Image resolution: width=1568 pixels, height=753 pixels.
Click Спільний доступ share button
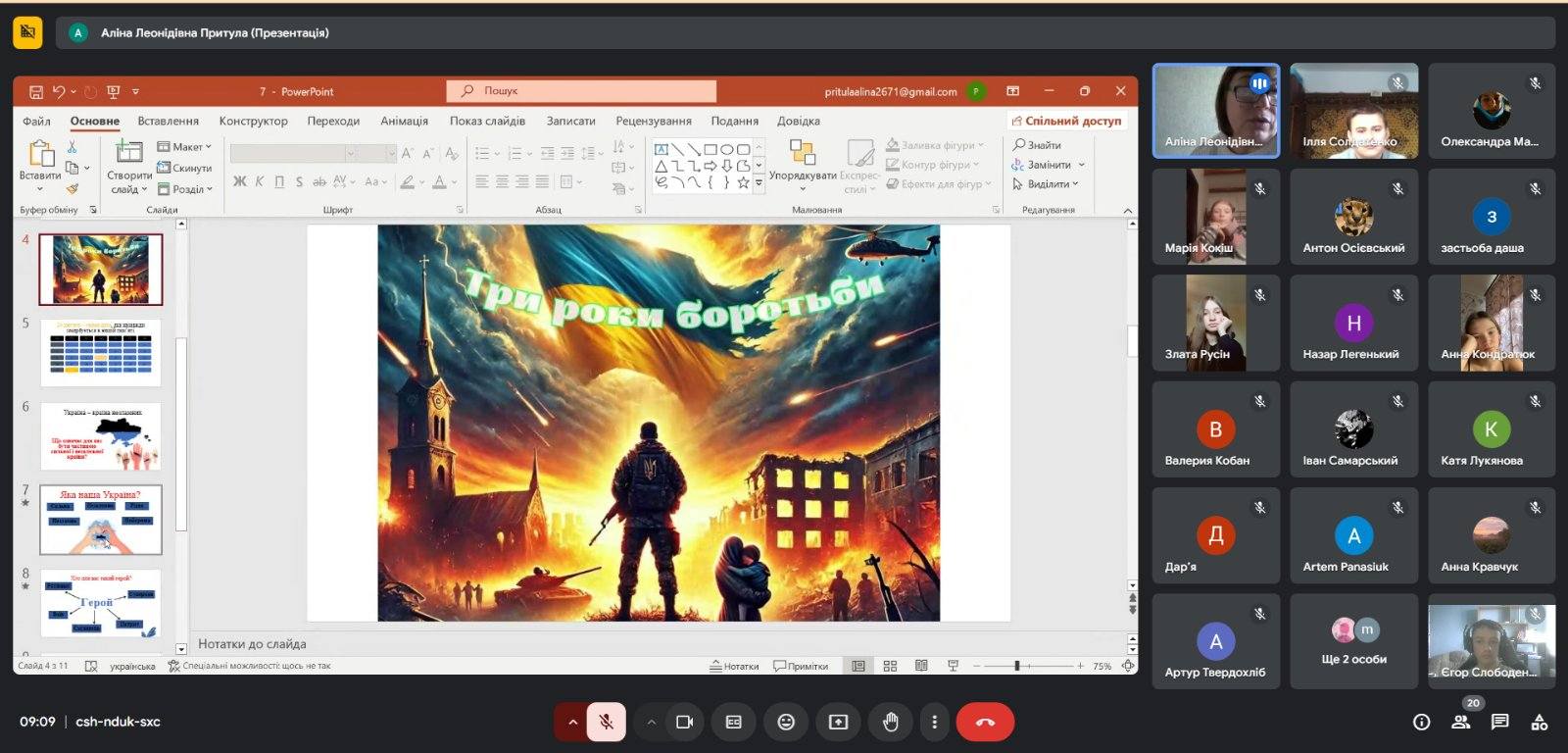coord(1066,121)
